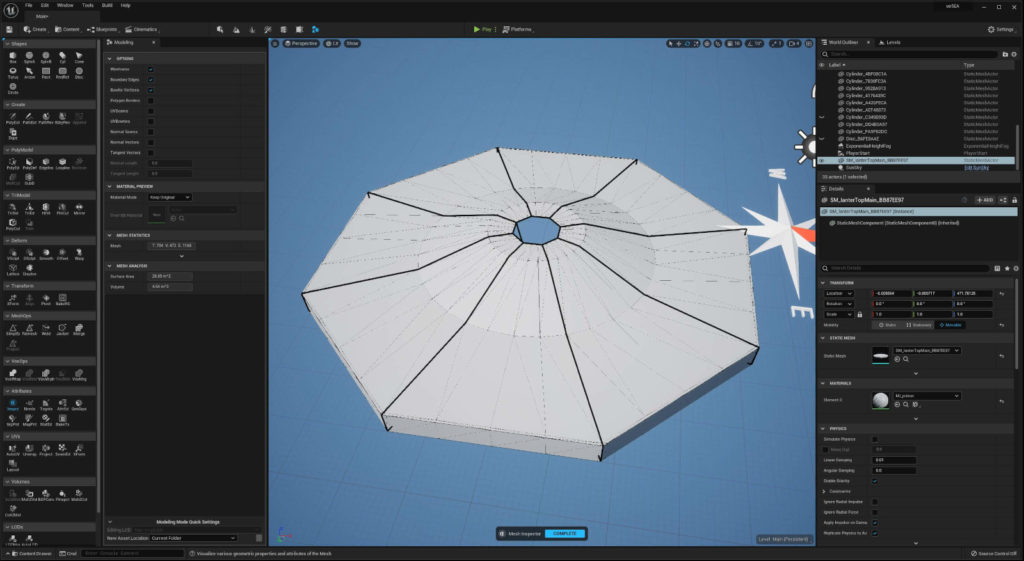Activate the BakeTx attributes tool
Screen dimensions: 1024x561
(63, 421)
